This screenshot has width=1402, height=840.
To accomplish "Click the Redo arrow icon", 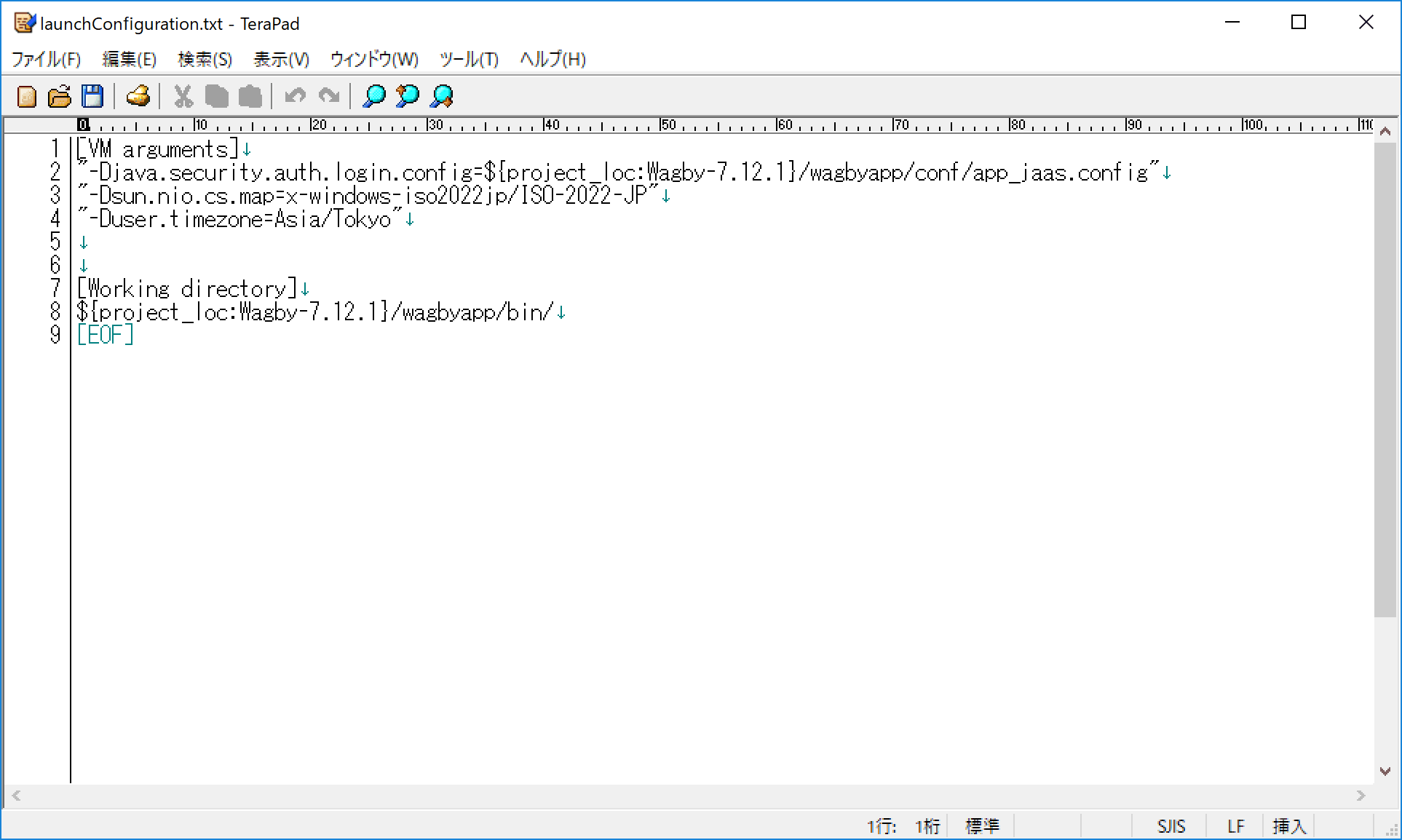I will tap(329, 96).
